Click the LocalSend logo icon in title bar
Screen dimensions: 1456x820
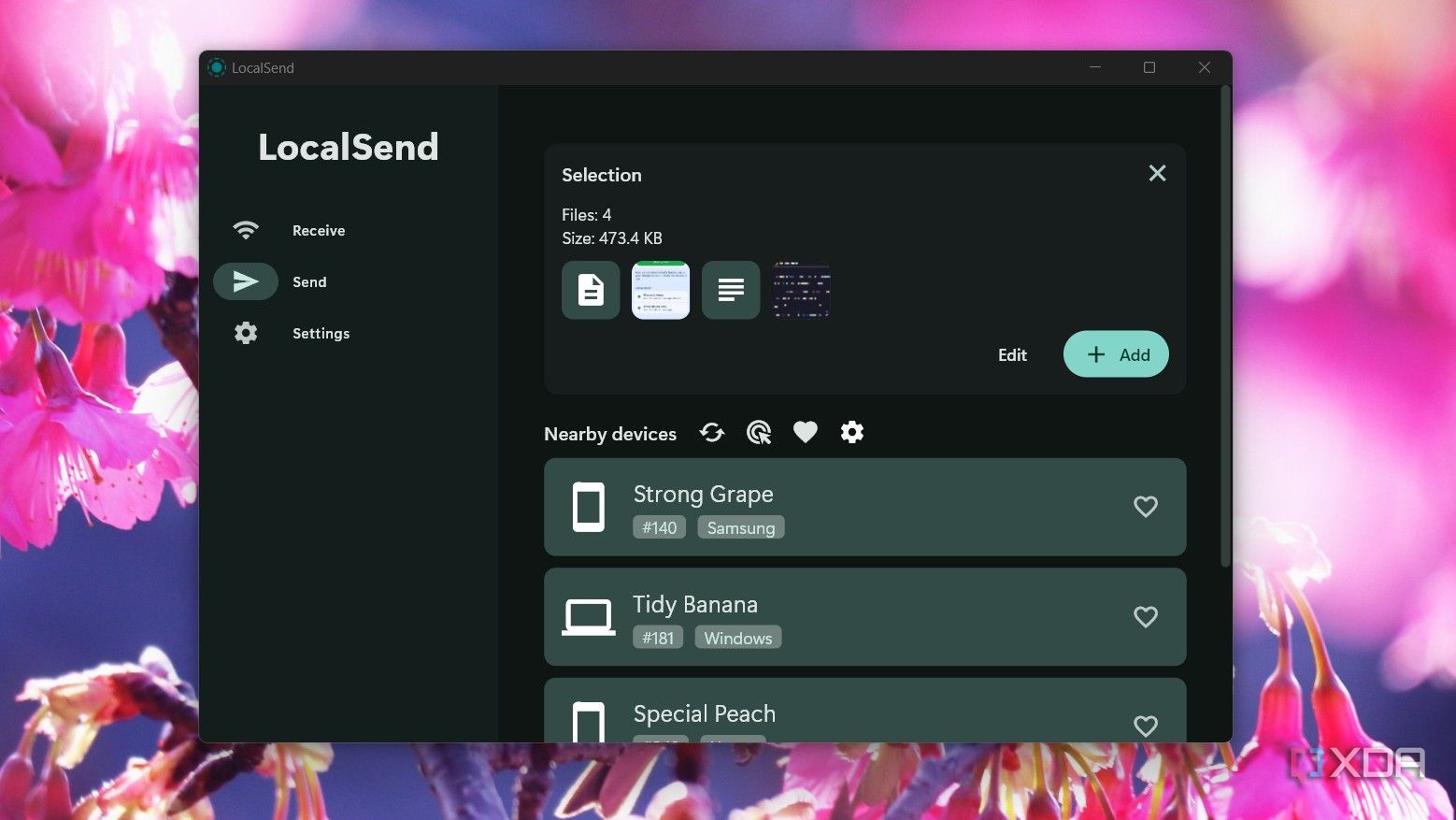pyautogui.click(x=217, y=67)
